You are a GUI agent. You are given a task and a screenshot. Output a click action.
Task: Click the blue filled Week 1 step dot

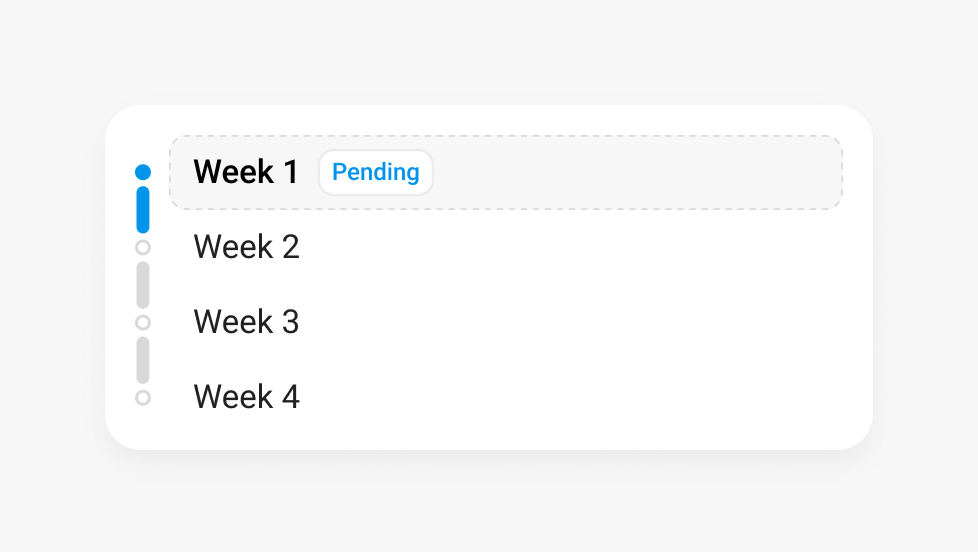[x=143, y=172]
